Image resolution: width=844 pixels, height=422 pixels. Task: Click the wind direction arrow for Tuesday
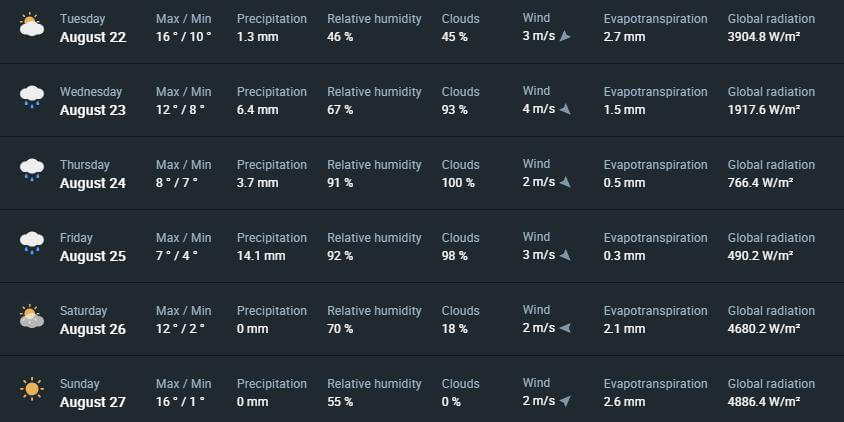click(x=565, y=36)
